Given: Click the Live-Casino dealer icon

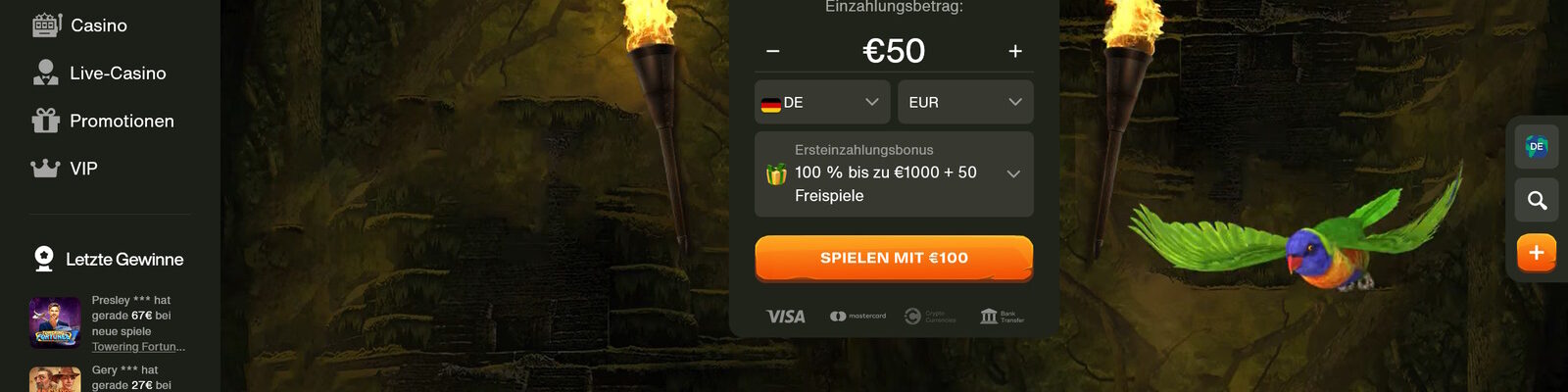Looking at the screenshot, I should point(45,73).
